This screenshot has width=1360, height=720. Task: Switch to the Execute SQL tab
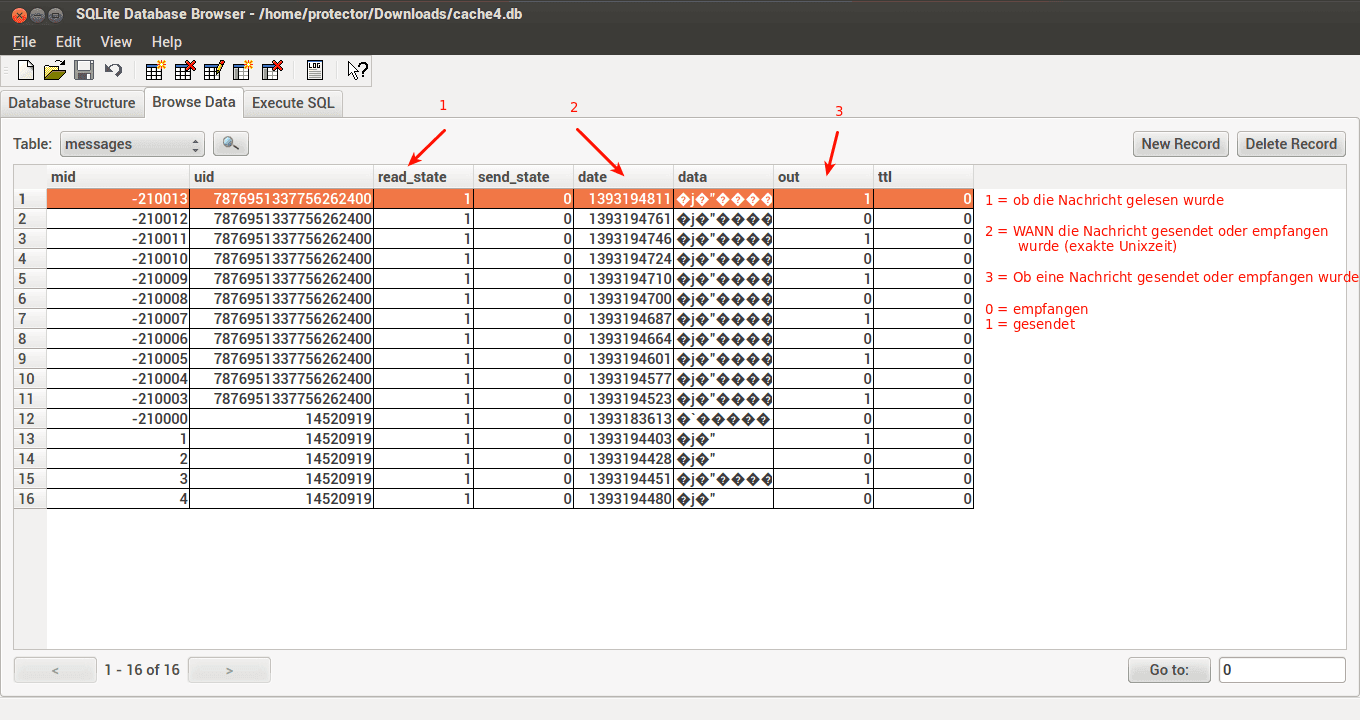pos(293,103)
